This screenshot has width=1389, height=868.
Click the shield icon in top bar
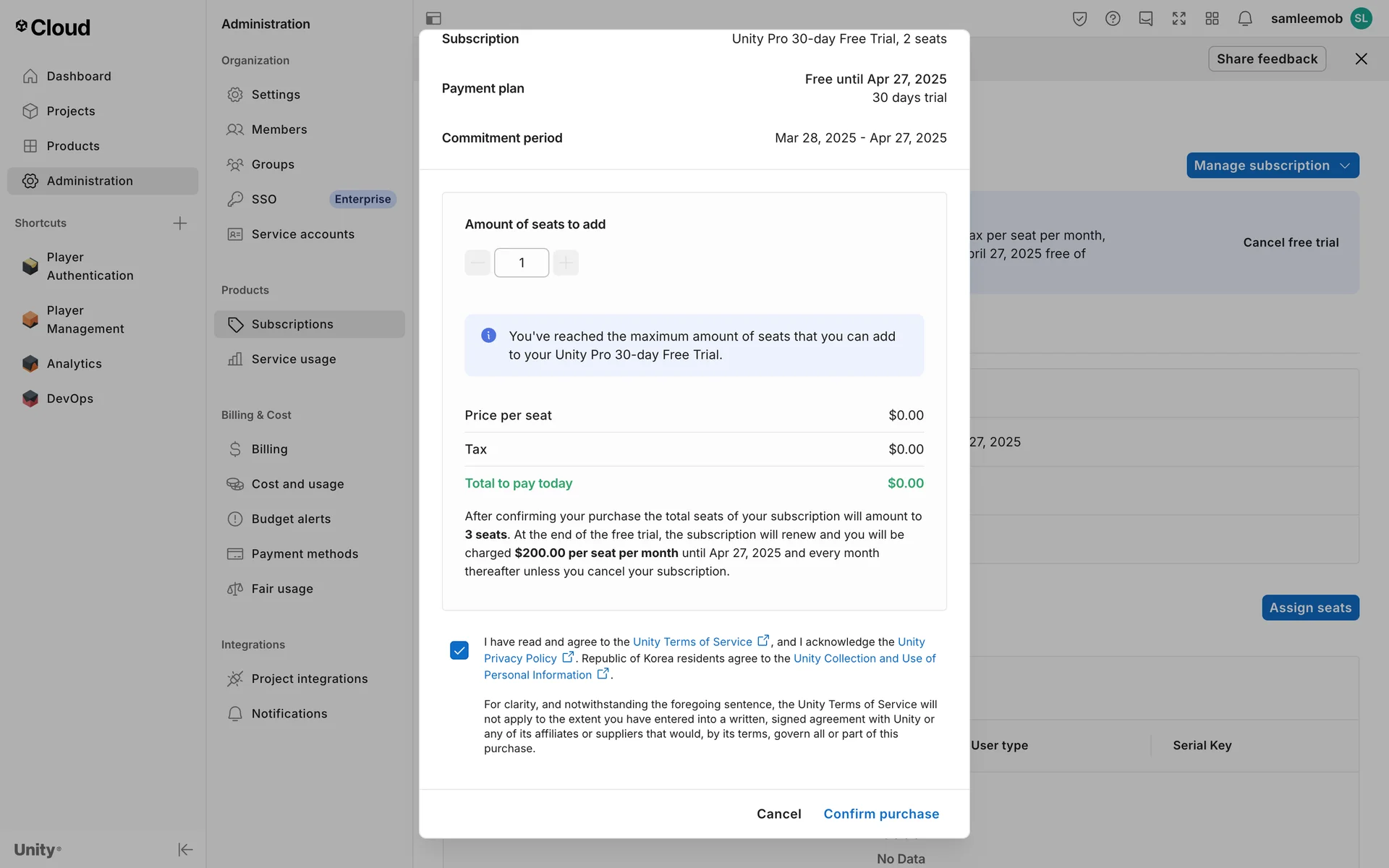pyautogui.click(x=1079, y=19)
